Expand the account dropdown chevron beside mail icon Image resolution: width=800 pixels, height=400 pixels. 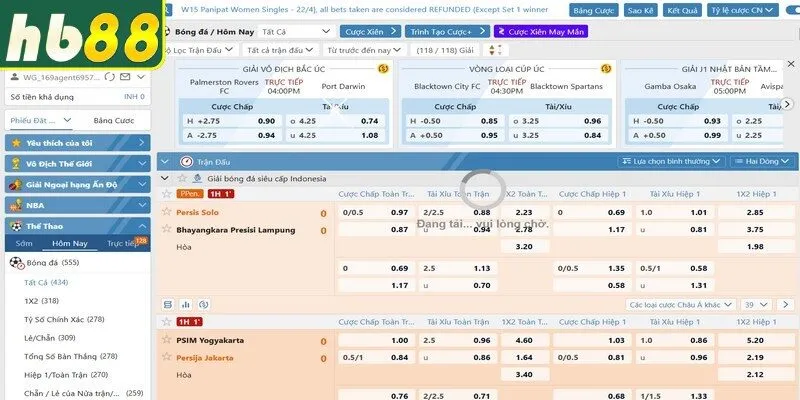[x=141, y=77]
